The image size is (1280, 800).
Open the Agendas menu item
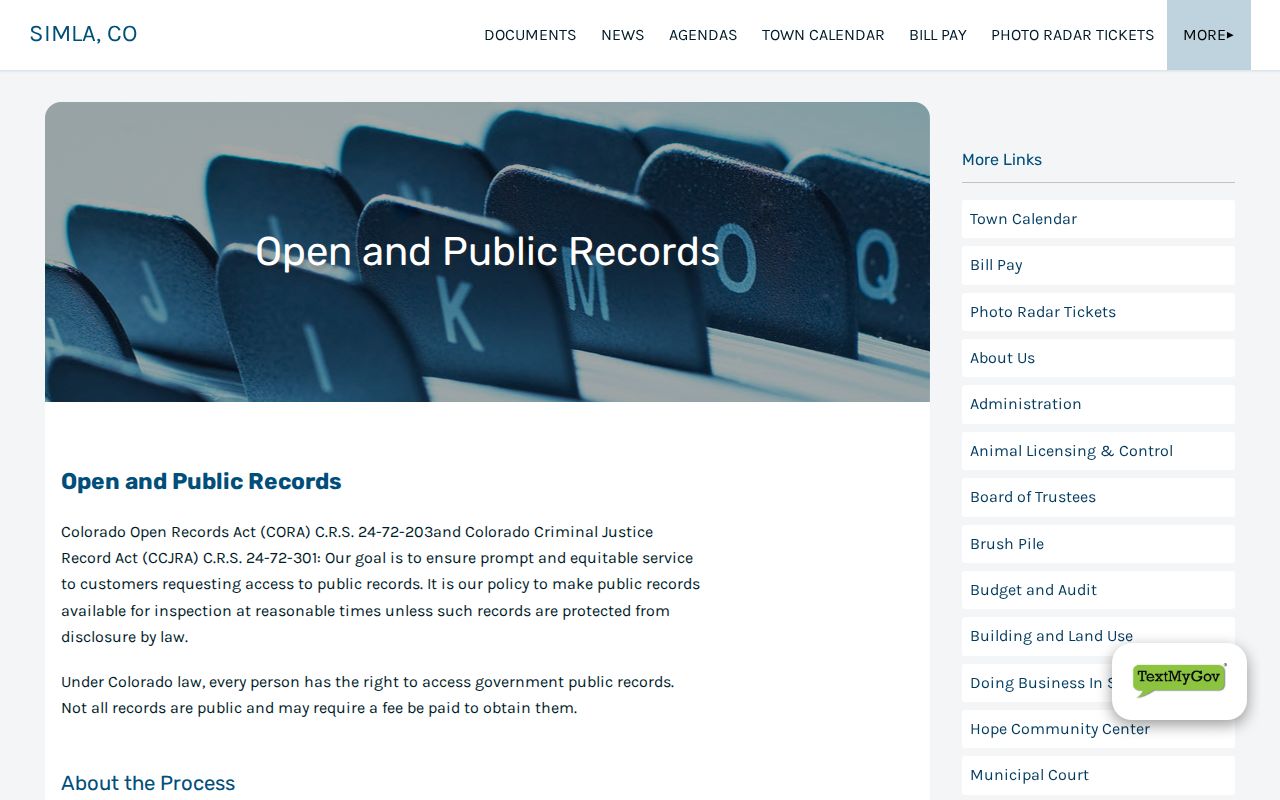pyautogui.click(x=703, y=35)
